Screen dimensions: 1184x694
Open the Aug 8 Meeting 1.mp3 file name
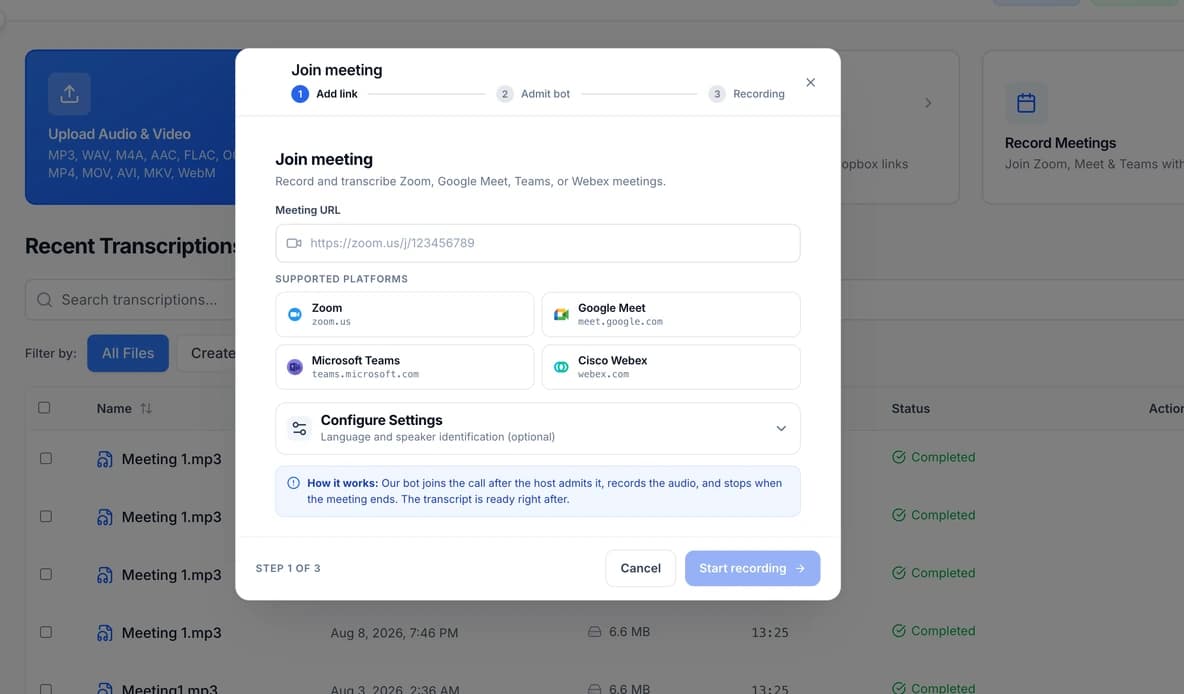tap(171, 633)
